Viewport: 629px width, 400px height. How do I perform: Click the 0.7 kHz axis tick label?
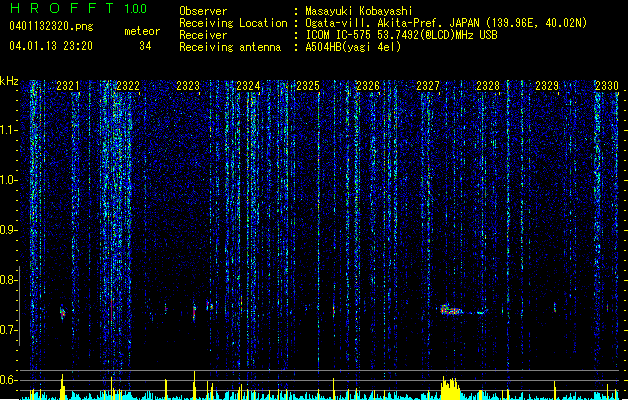pos(8,330)
